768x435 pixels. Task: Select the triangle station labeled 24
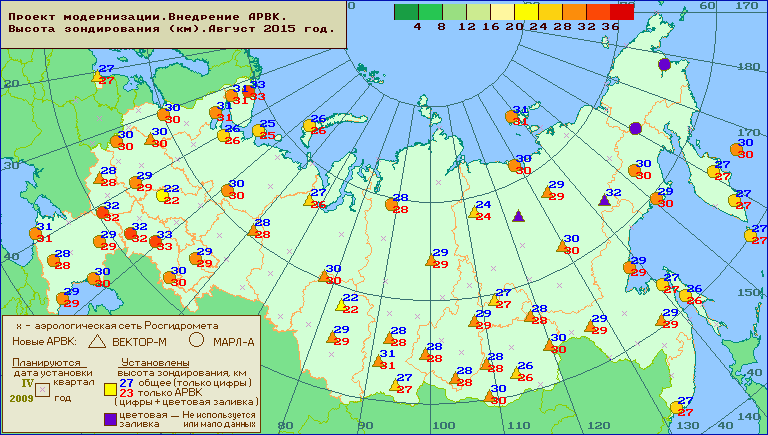pyautogui.click(x=474, y=212)
